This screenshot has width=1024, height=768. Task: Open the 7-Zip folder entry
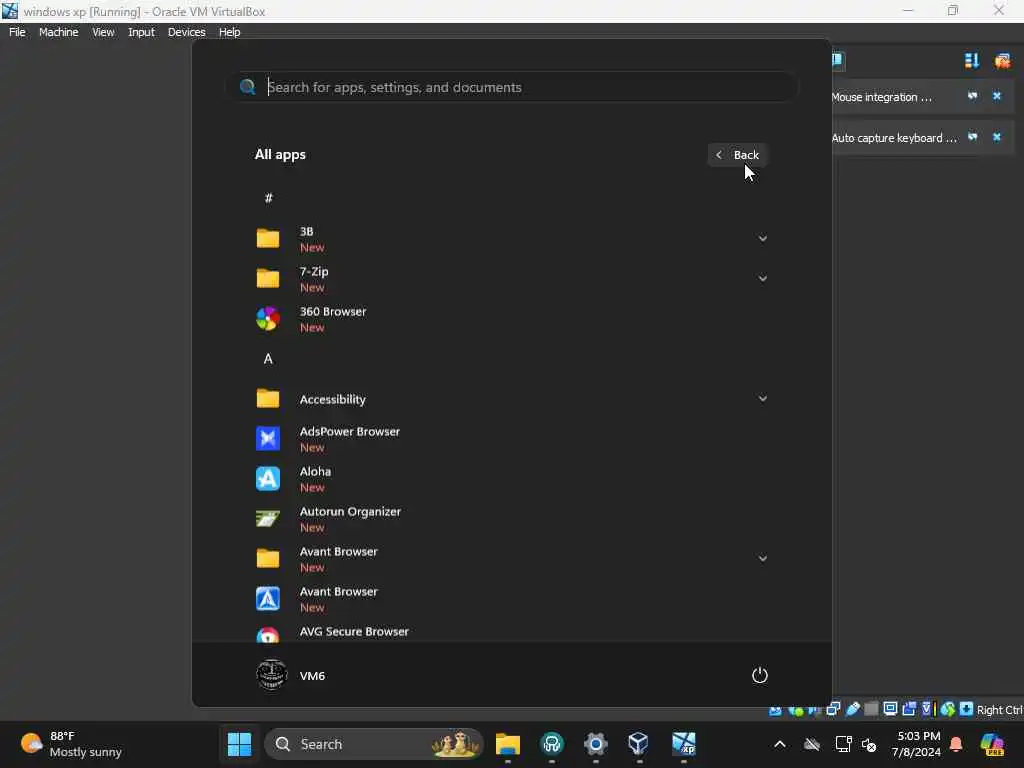[511, 278]
